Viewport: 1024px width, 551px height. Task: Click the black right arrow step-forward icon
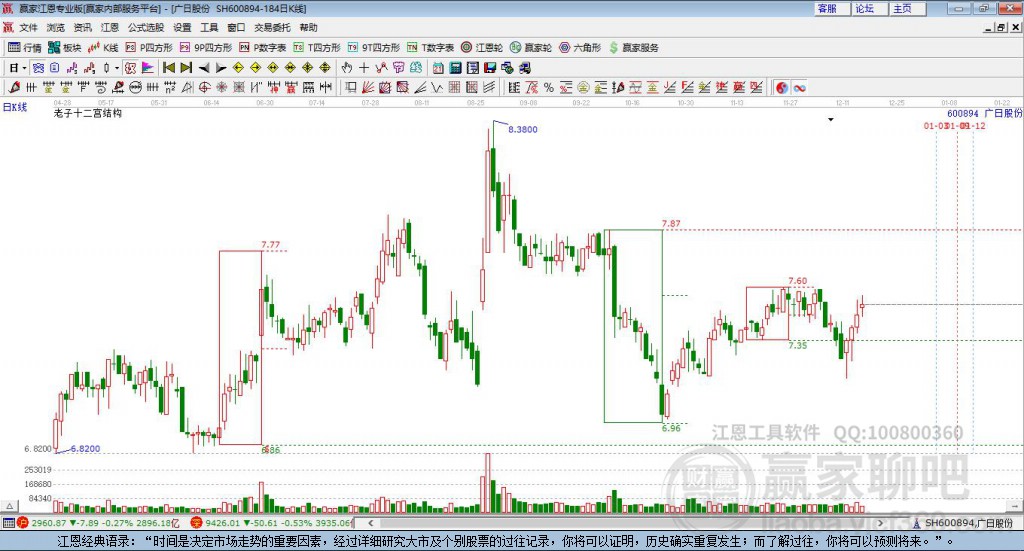click(x=221, y=68)
